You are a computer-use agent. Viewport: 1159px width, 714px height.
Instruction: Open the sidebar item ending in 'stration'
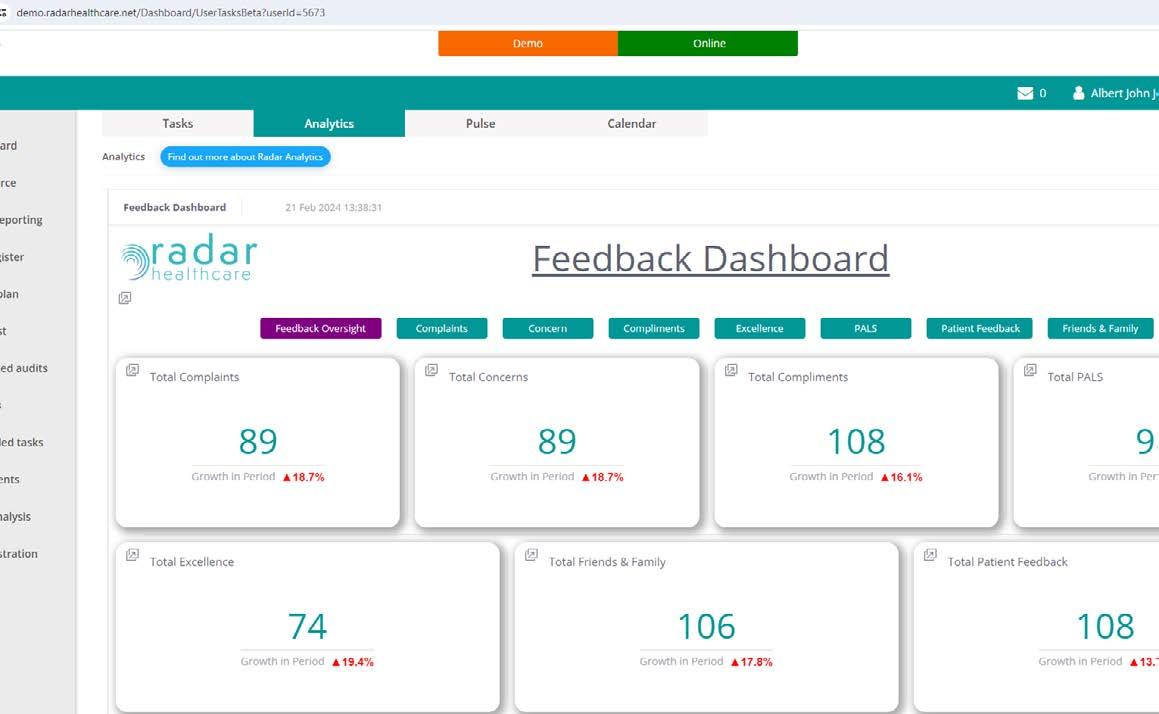(19, 554)
